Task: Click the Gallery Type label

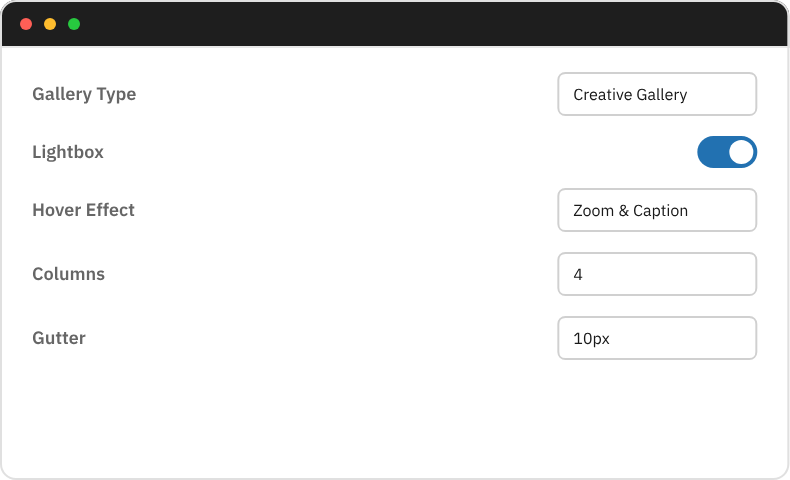Action: click(x=84, y=94)
